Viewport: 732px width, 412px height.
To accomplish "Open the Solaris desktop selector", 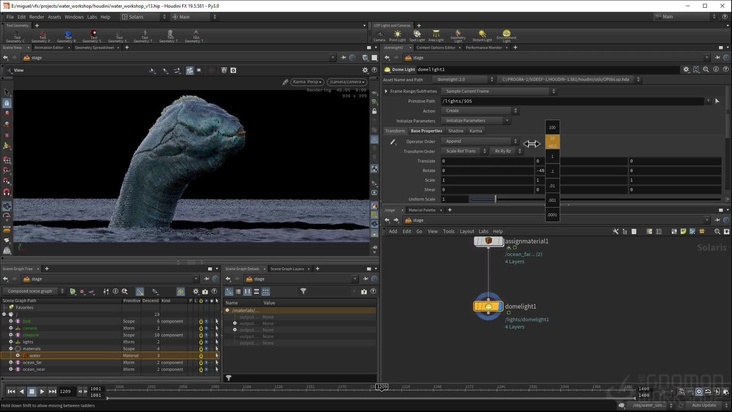I will coord(144,17).
